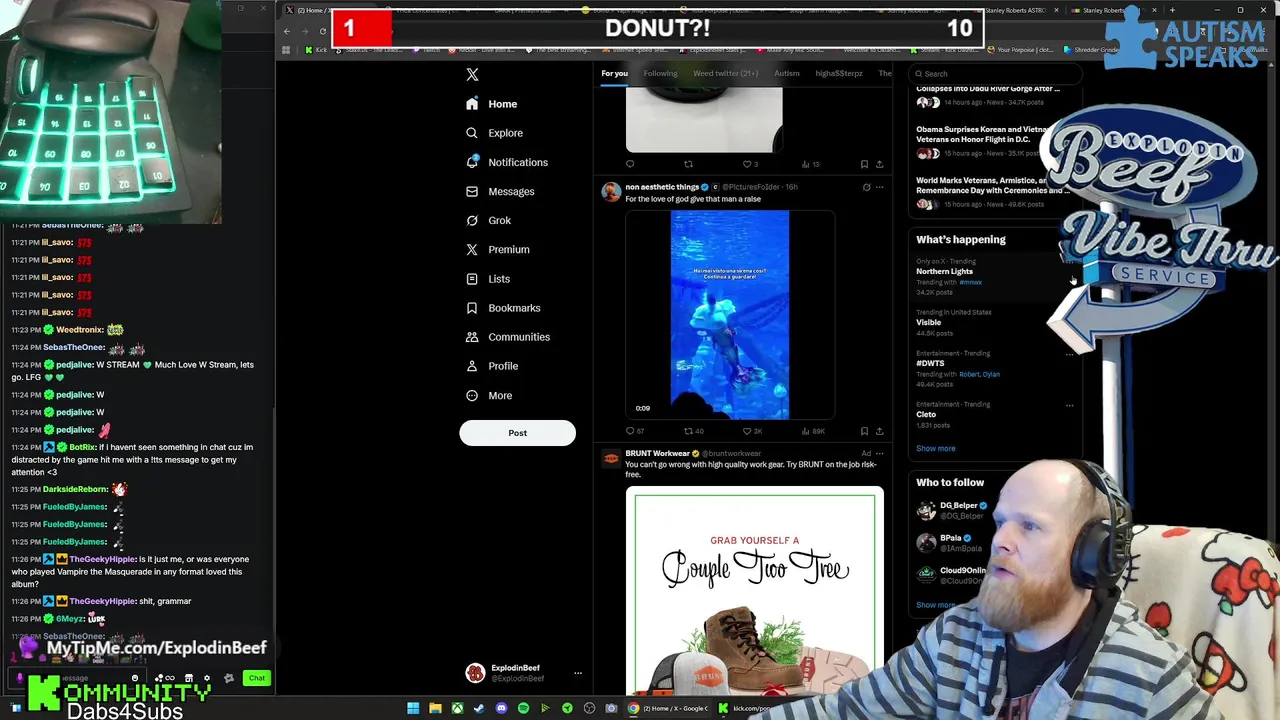Open Premium in X sidebar

click(x=497, y=249)
